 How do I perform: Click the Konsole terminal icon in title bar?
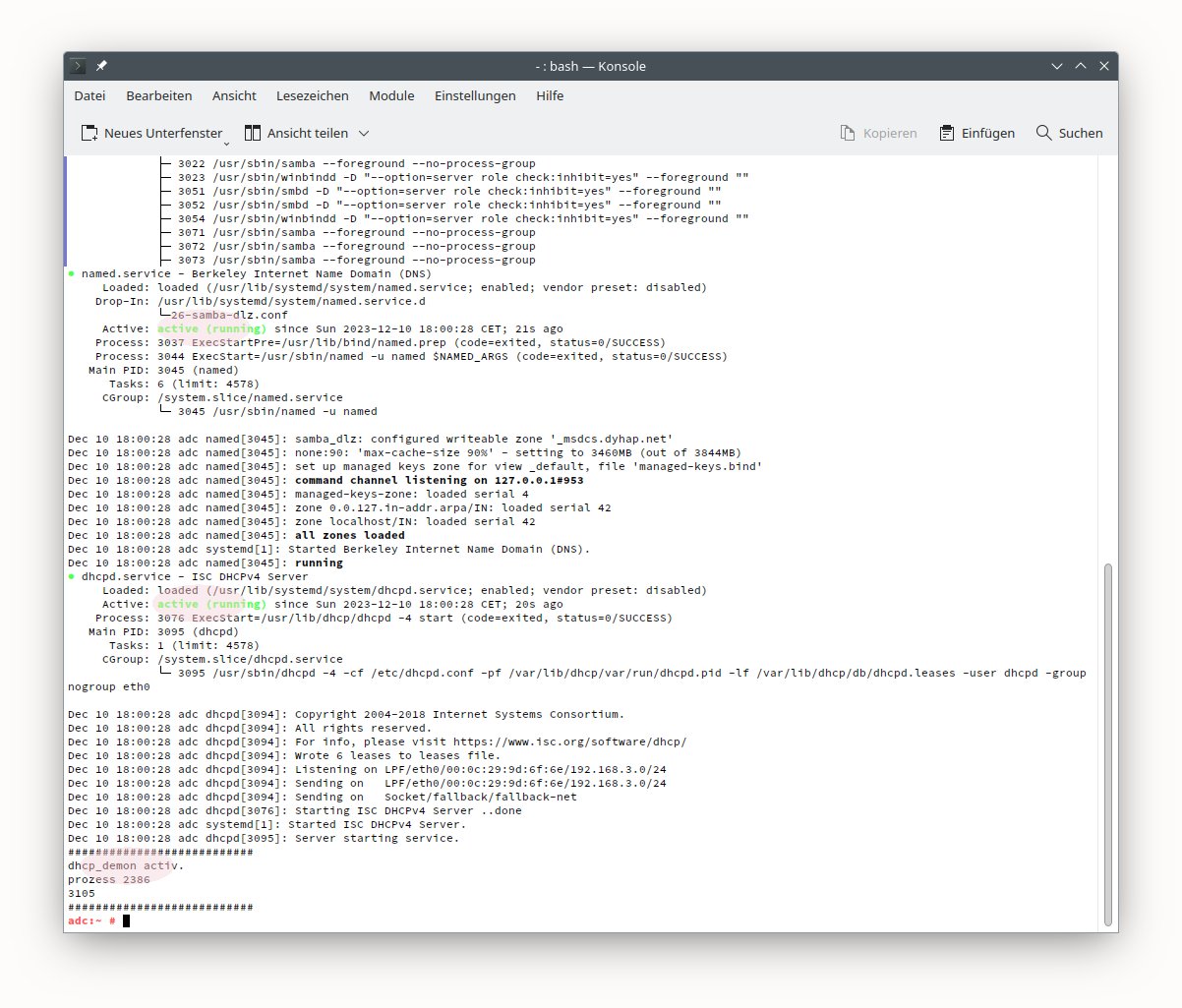tap(79, 66)
